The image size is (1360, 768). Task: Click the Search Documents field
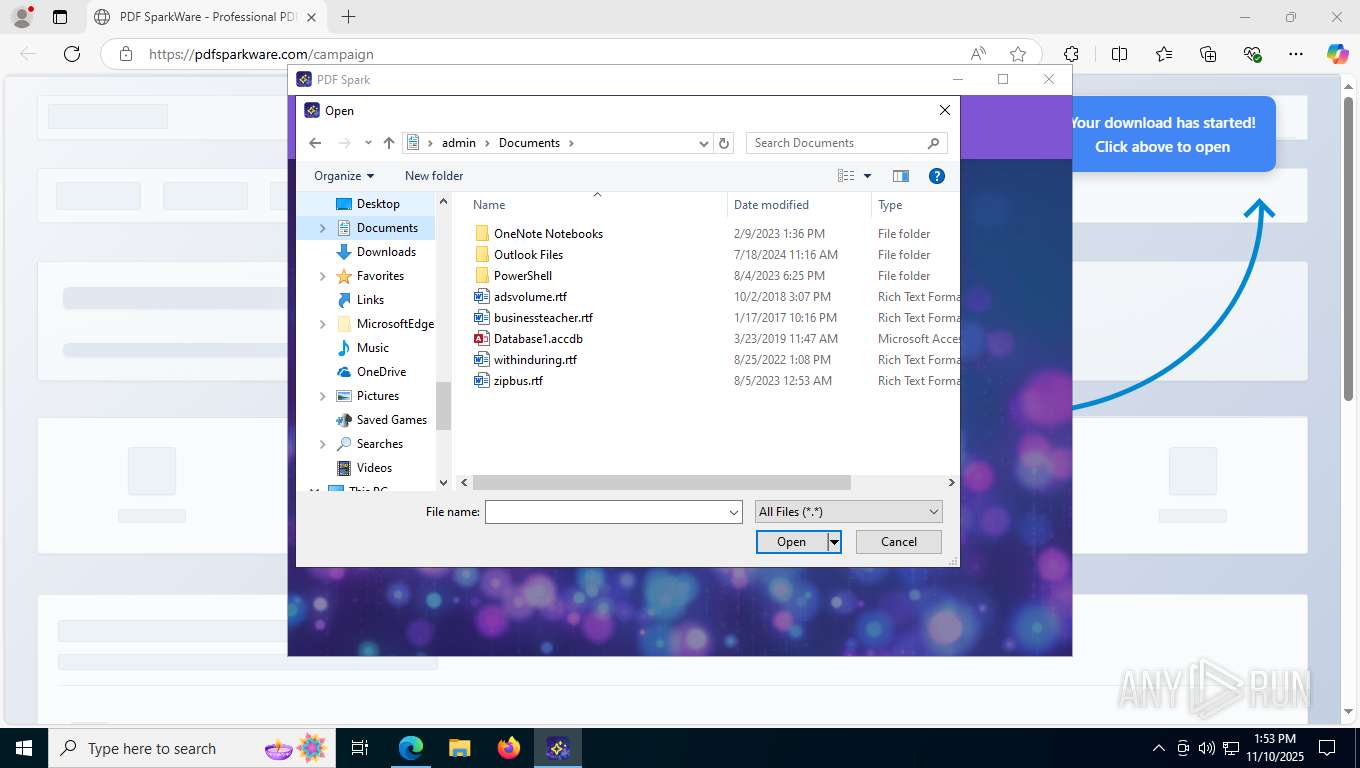[x=846, y=143]
